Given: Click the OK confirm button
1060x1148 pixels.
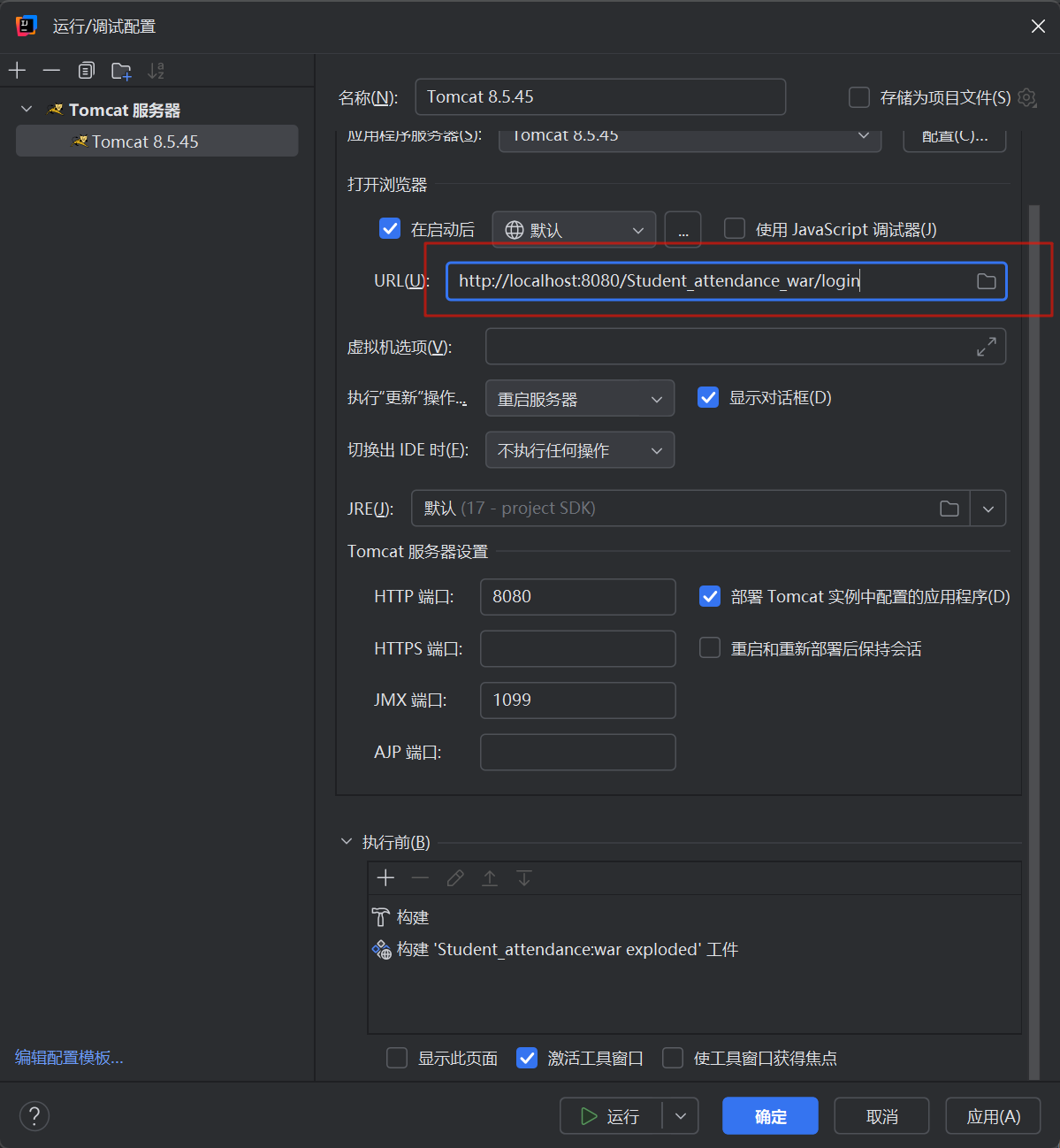Looking at the screenshot, I should click(x=770, y=1116).
